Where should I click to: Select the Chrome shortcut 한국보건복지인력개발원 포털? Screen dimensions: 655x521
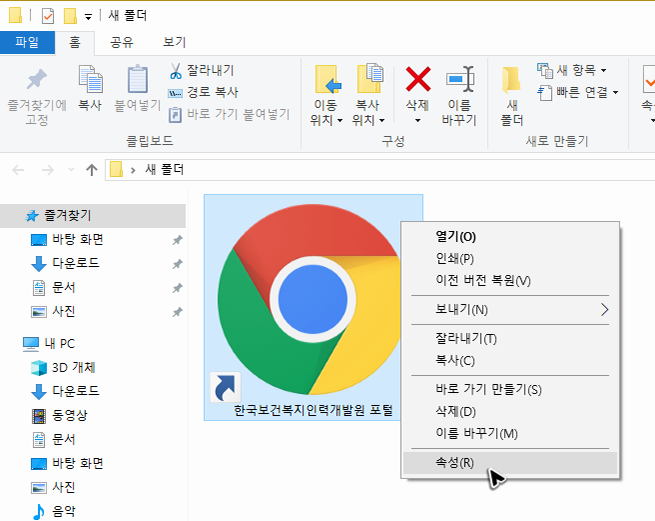313,307
